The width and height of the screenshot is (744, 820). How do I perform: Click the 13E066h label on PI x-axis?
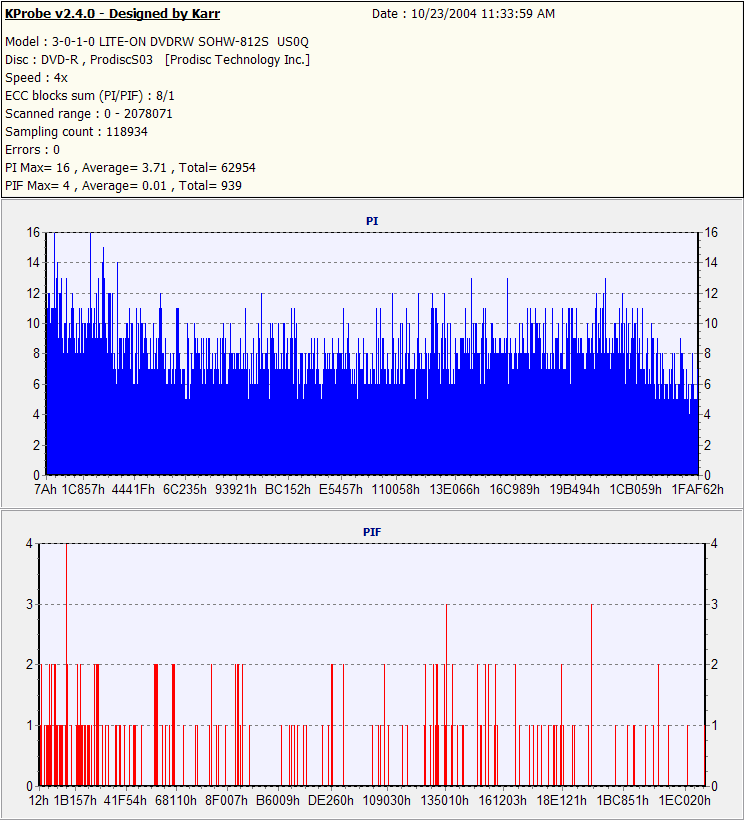[454, 489]
